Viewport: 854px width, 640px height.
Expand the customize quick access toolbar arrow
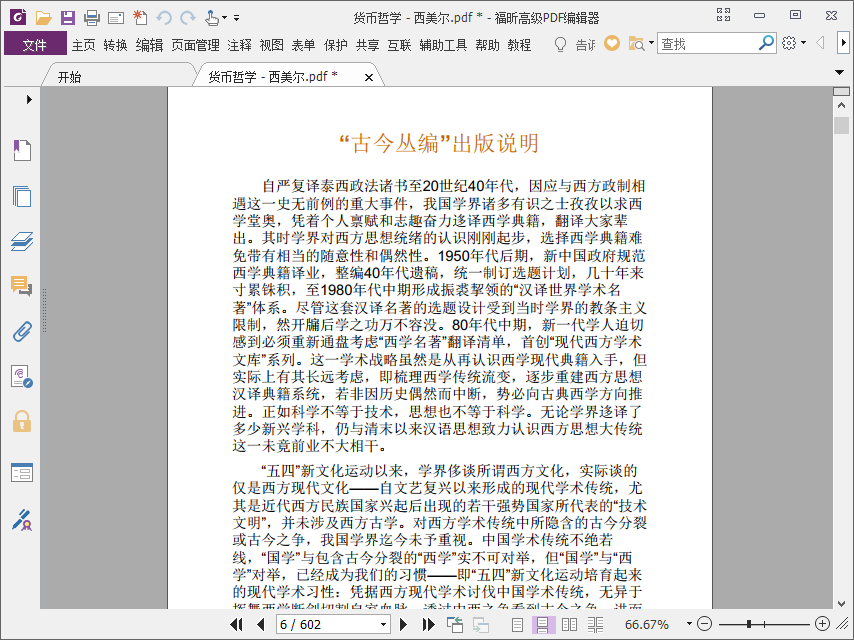click(x=236, y=18)
